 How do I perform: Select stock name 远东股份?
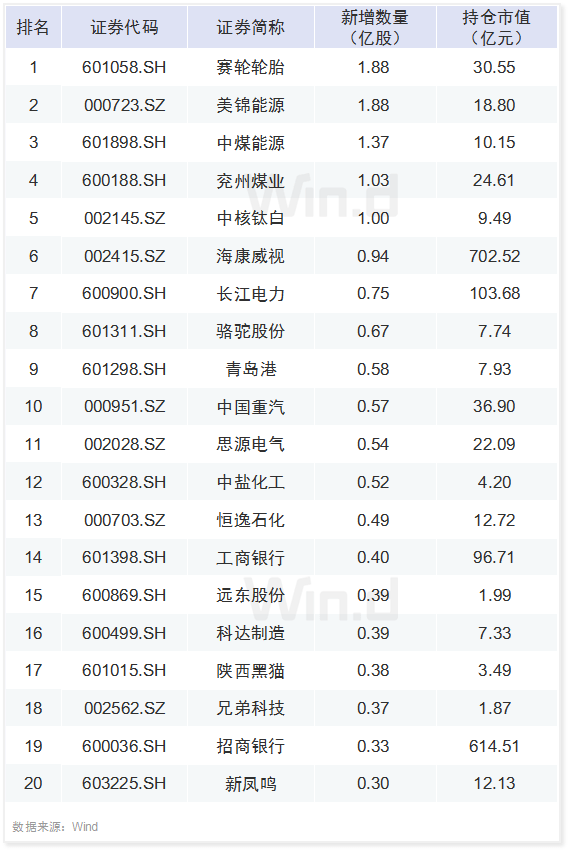(x=250, y=596)
